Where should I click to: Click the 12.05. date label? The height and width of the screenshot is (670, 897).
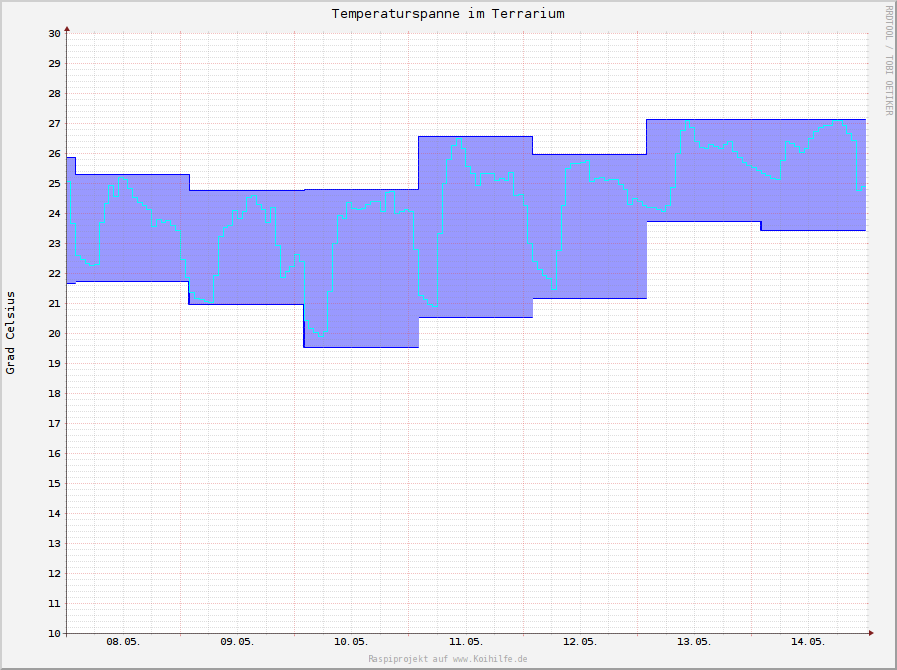580,641
